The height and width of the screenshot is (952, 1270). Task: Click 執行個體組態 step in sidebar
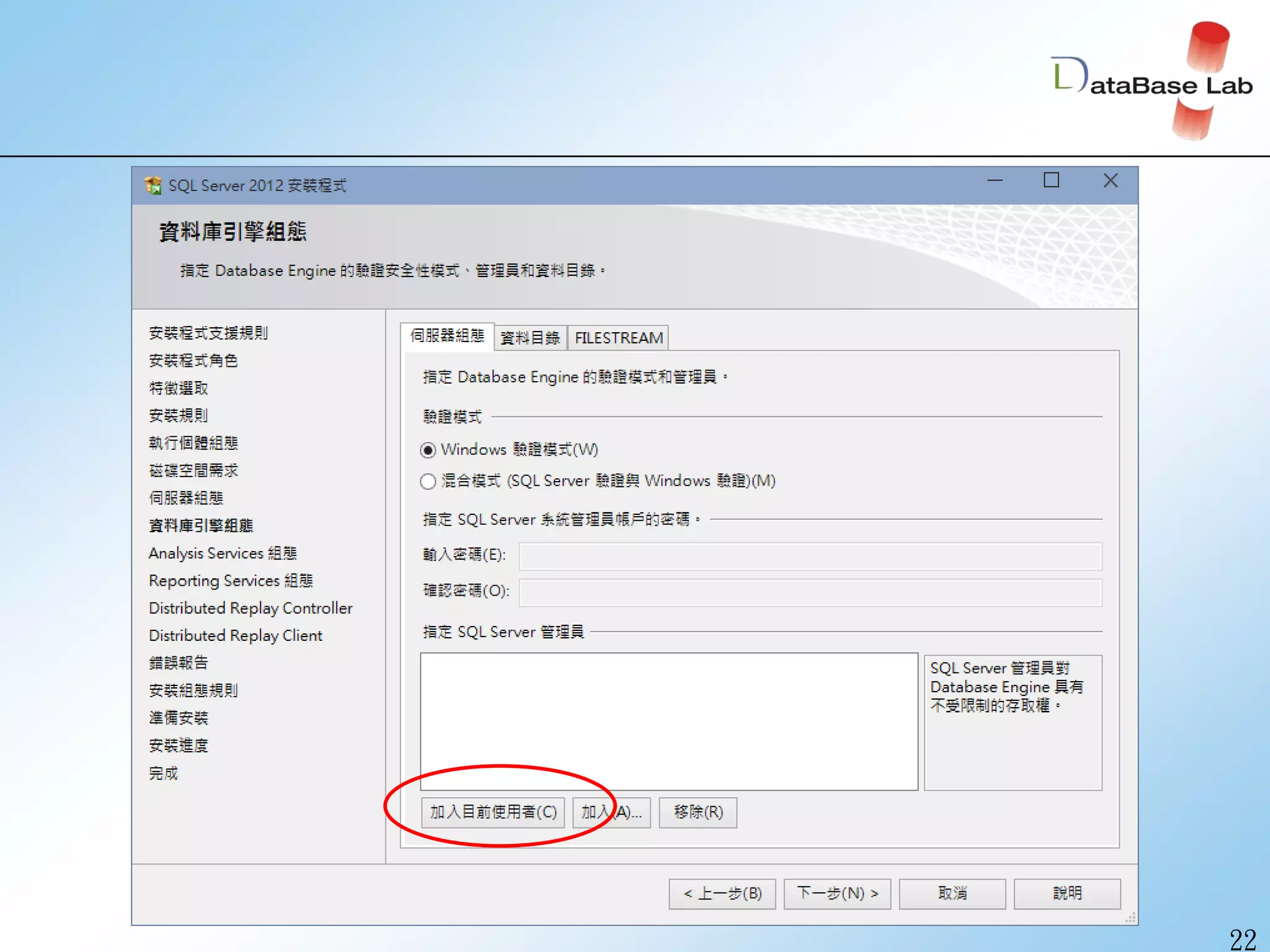[x=193, y=443]
